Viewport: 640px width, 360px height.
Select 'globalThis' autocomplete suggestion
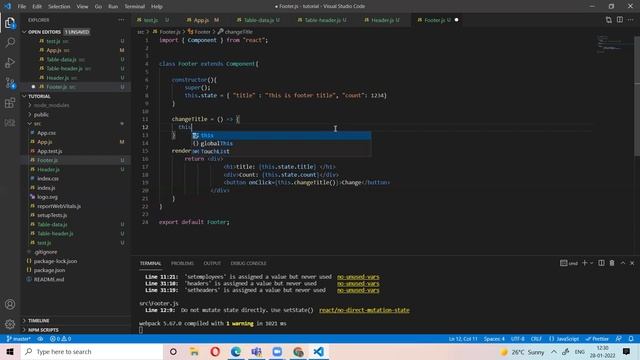[x=282, y=143]
